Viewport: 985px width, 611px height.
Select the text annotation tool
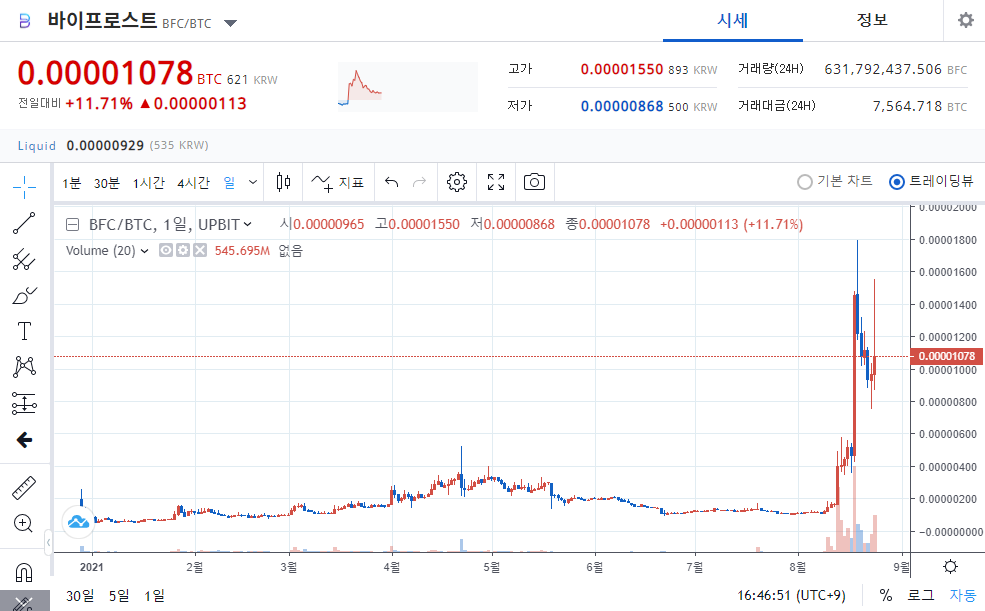[24, 331]
